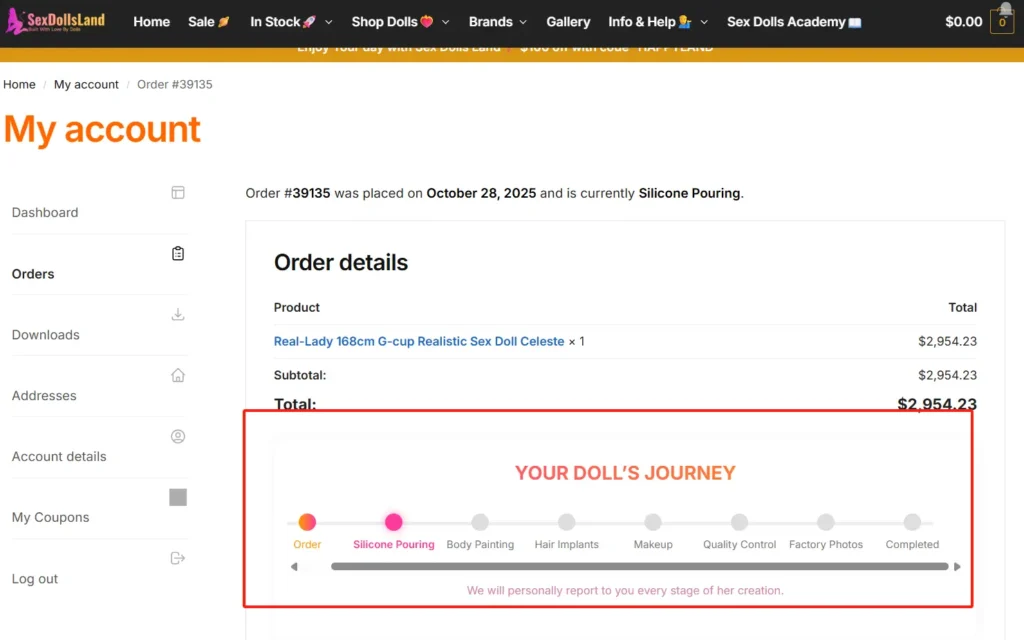Image resolution: width=1024 pixels, height=640 pixels.
Task: Open the Real-Lady Celeste product link
Action: [x=419, y=341]
